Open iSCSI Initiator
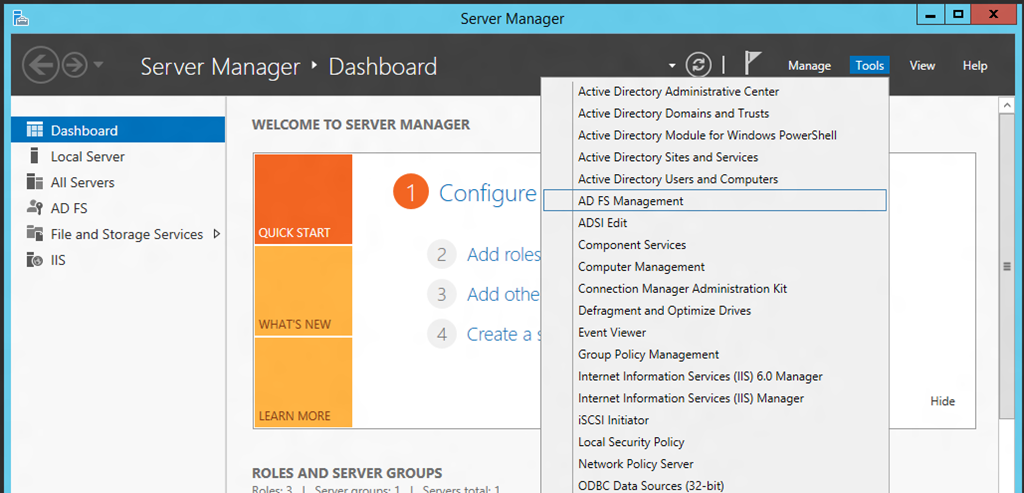 click(x=715, y=420)
